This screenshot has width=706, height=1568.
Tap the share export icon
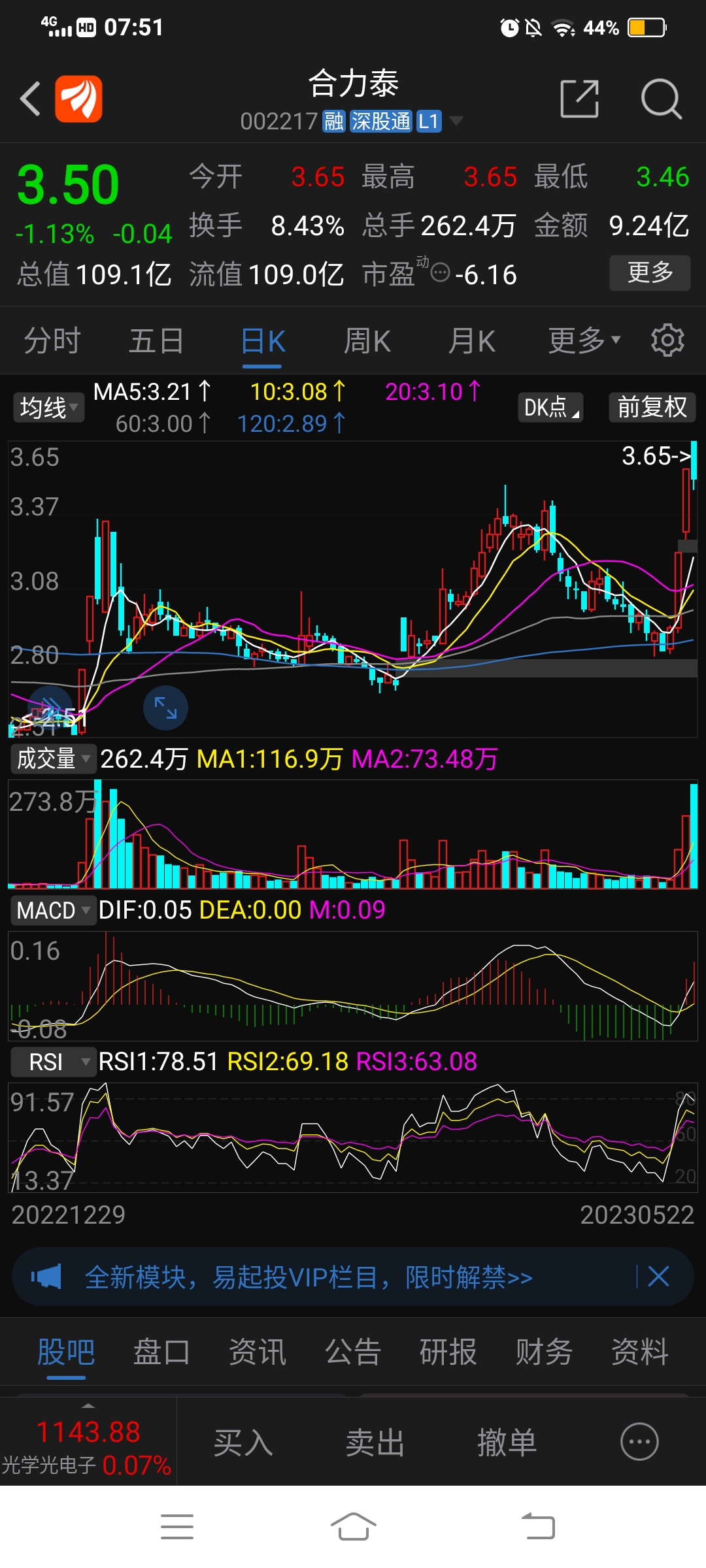tap(580, 99)
